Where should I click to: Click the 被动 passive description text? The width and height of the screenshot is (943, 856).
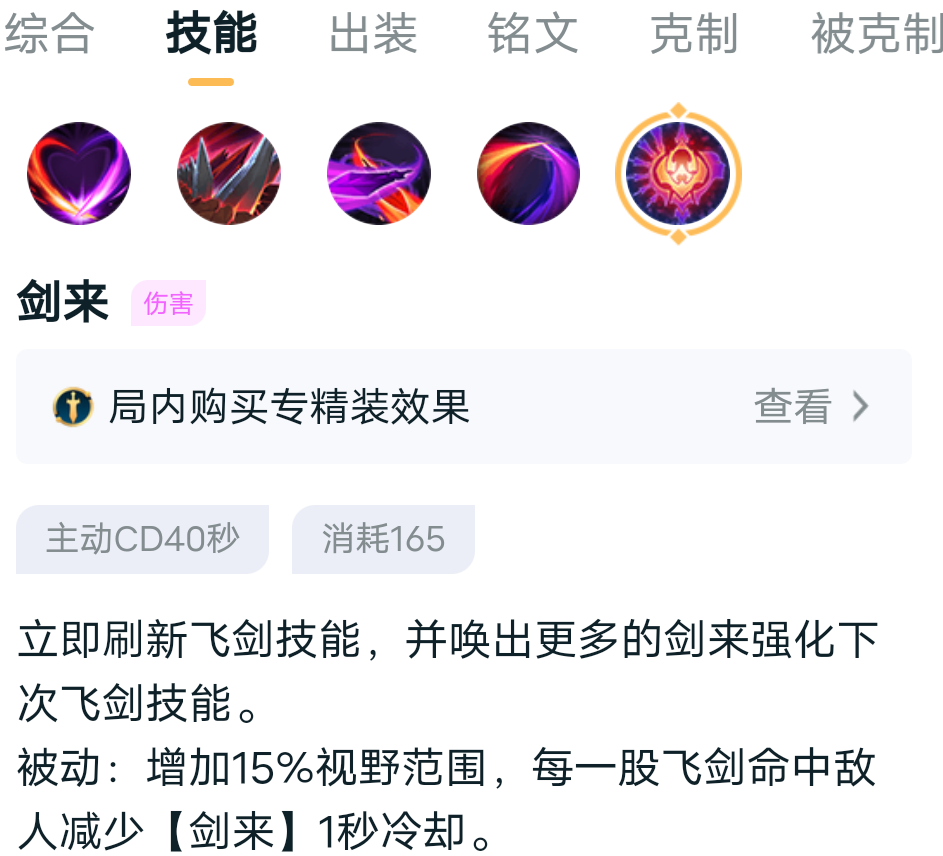pyautogui.click(x=447, y=799)
